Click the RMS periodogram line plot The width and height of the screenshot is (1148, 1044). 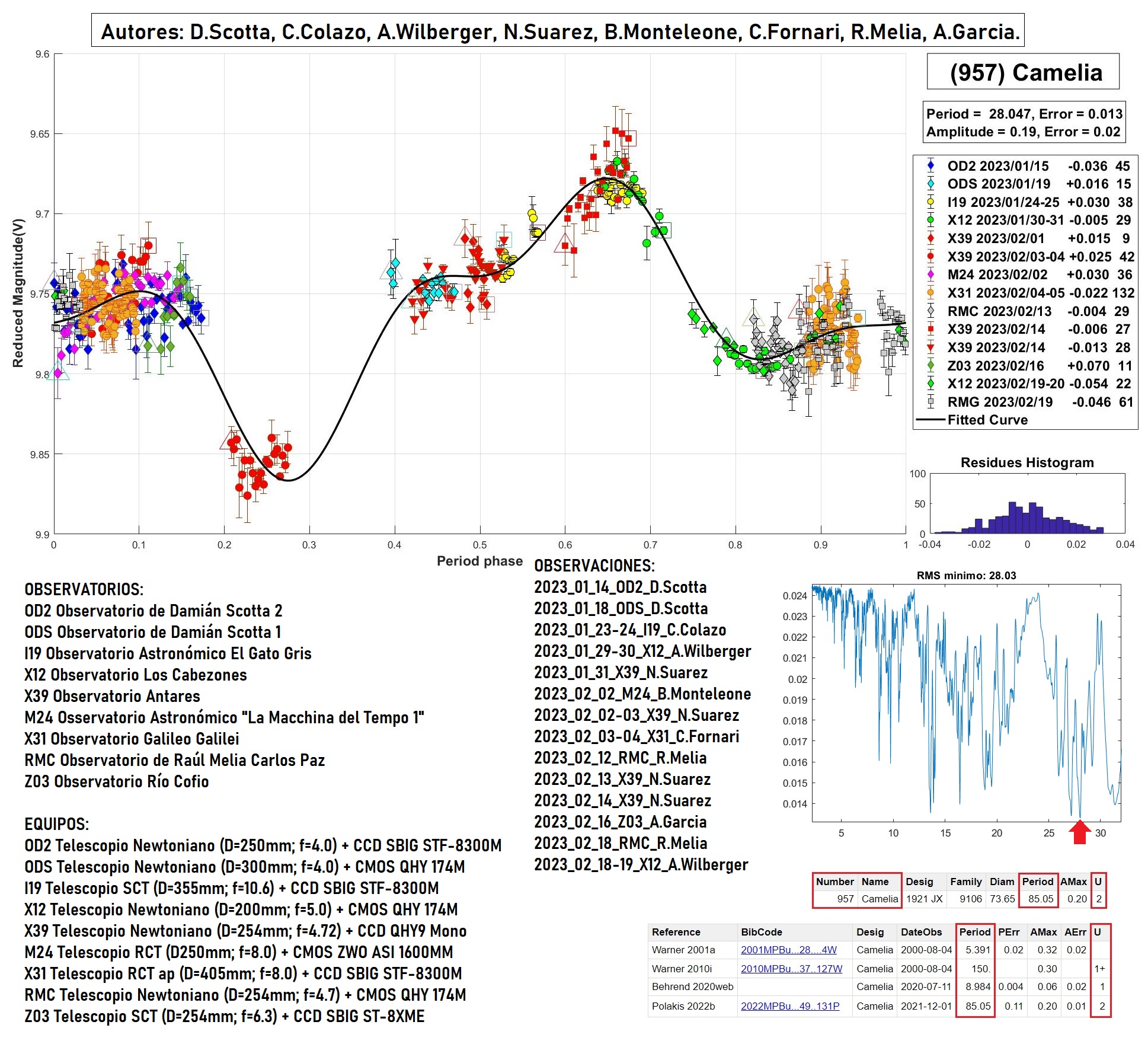click(x=966, y=703)
